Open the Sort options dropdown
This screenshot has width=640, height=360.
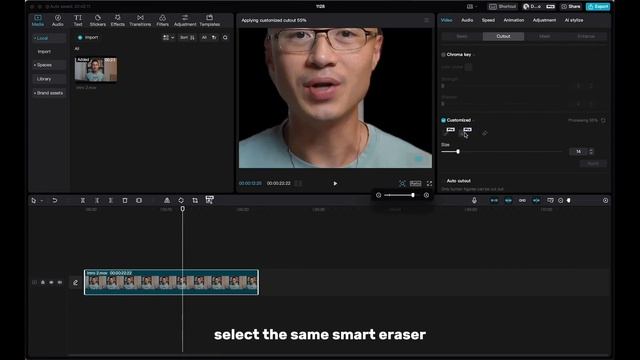pyautogui.click(x=187, y=38)
